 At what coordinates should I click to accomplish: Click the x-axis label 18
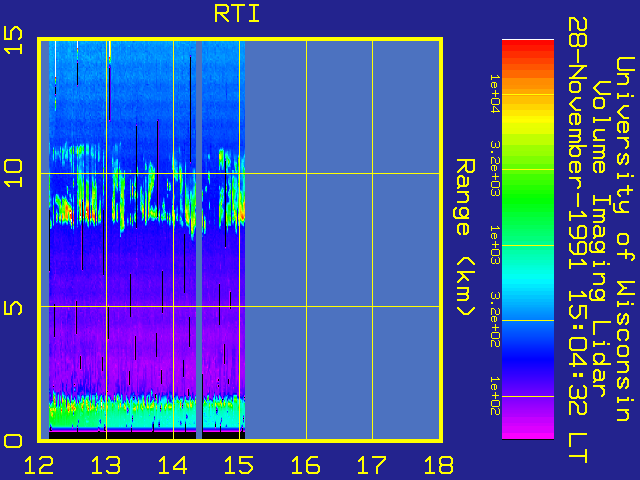click(439, 465)
